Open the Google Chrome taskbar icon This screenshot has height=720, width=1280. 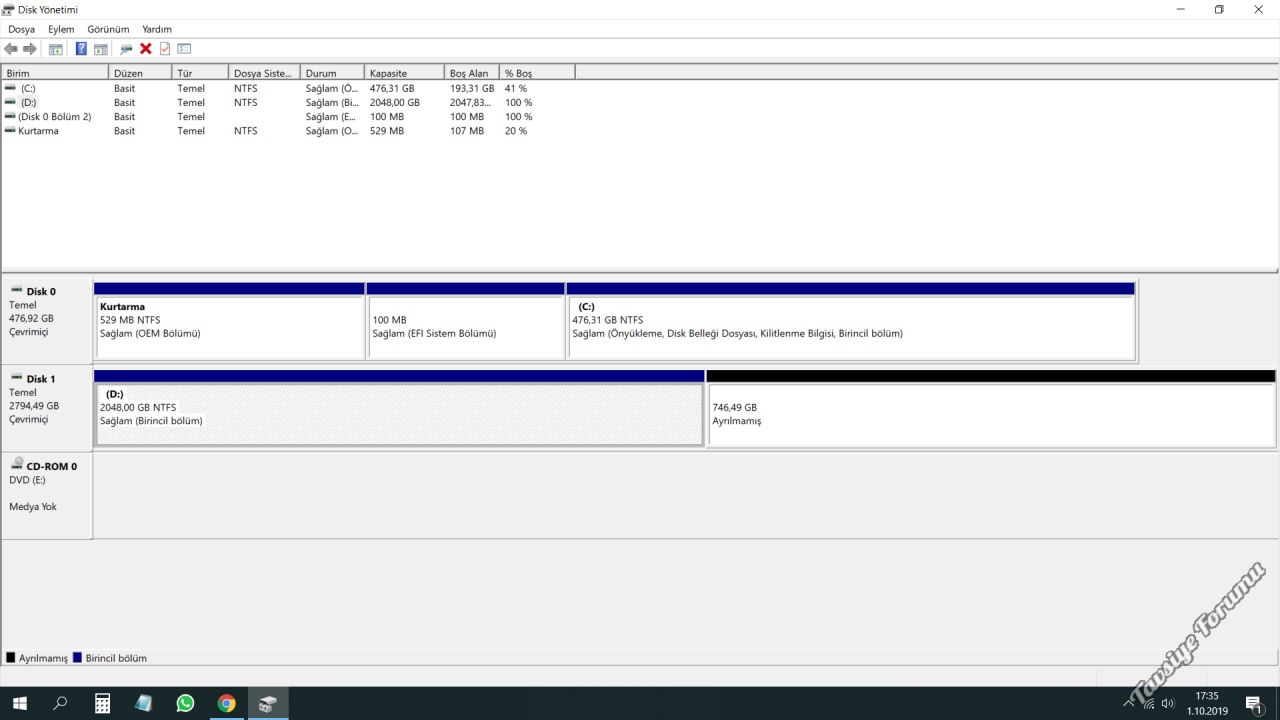click(227, 703)
